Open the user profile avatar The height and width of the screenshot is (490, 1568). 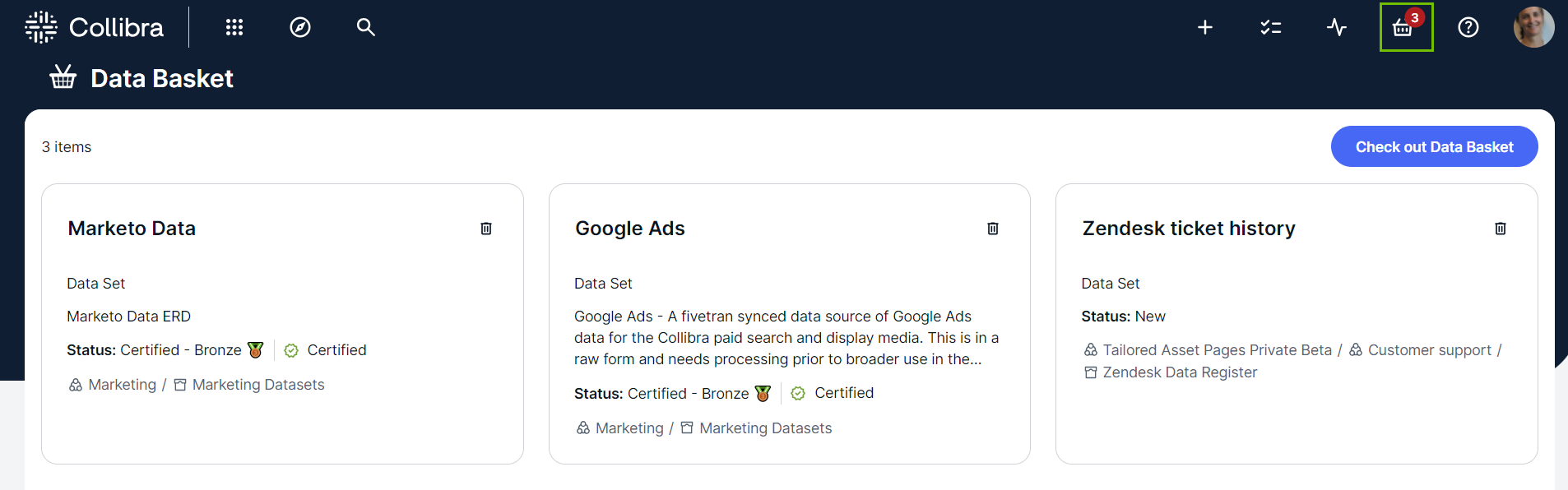click(x=1533, y=27)
